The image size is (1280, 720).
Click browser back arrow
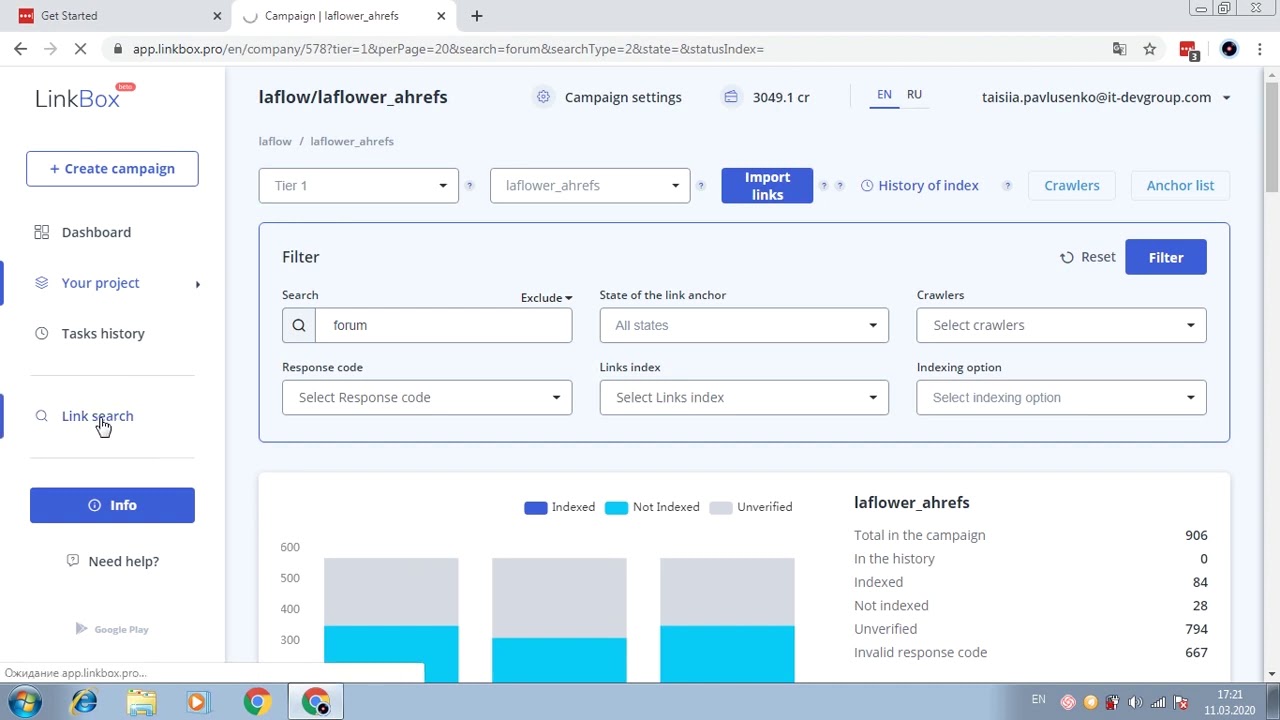tap(21, 49)
